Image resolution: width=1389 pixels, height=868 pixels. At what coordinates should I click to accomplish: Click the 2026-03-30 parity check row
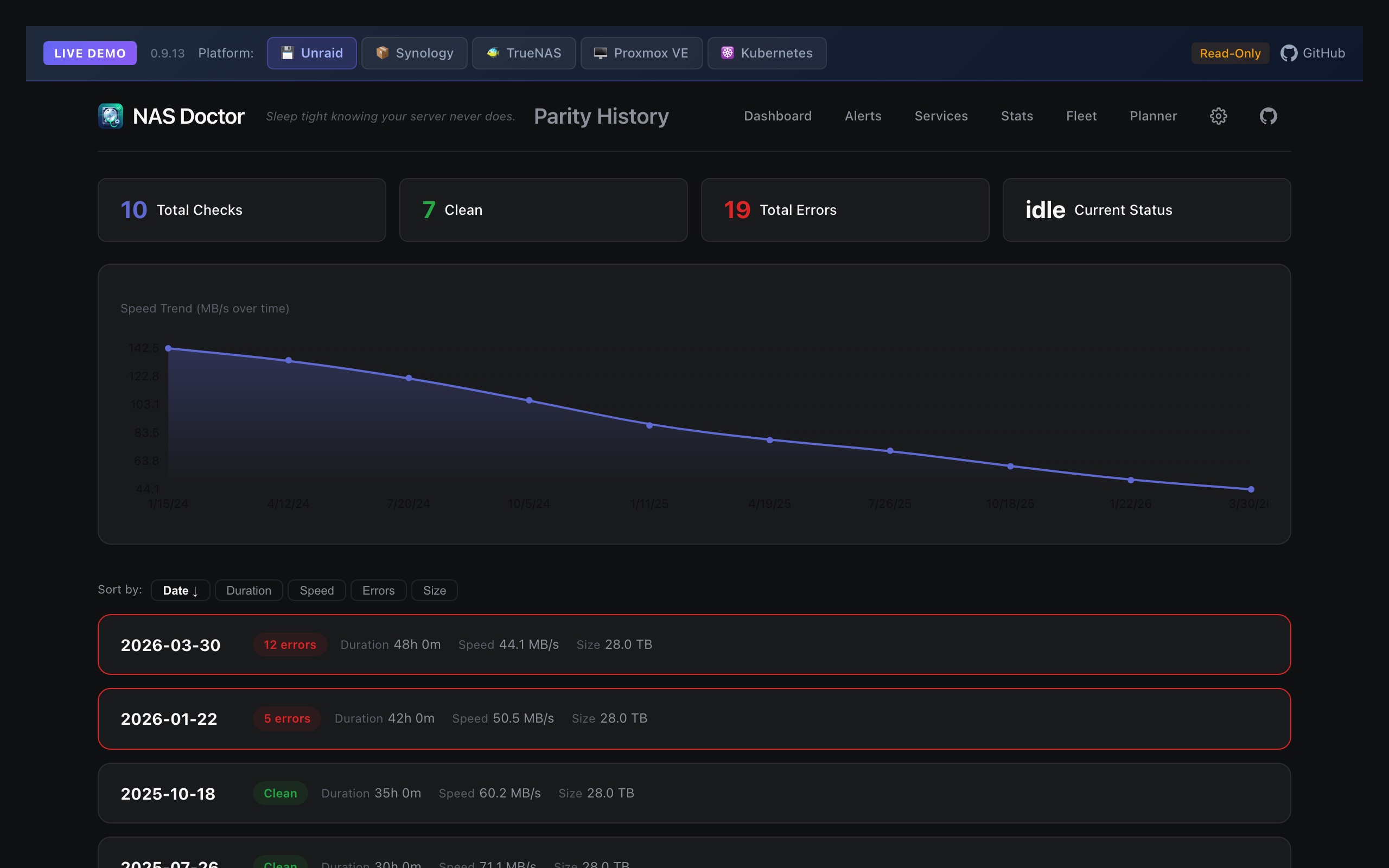pyautogui.click(x=694, y=644)
